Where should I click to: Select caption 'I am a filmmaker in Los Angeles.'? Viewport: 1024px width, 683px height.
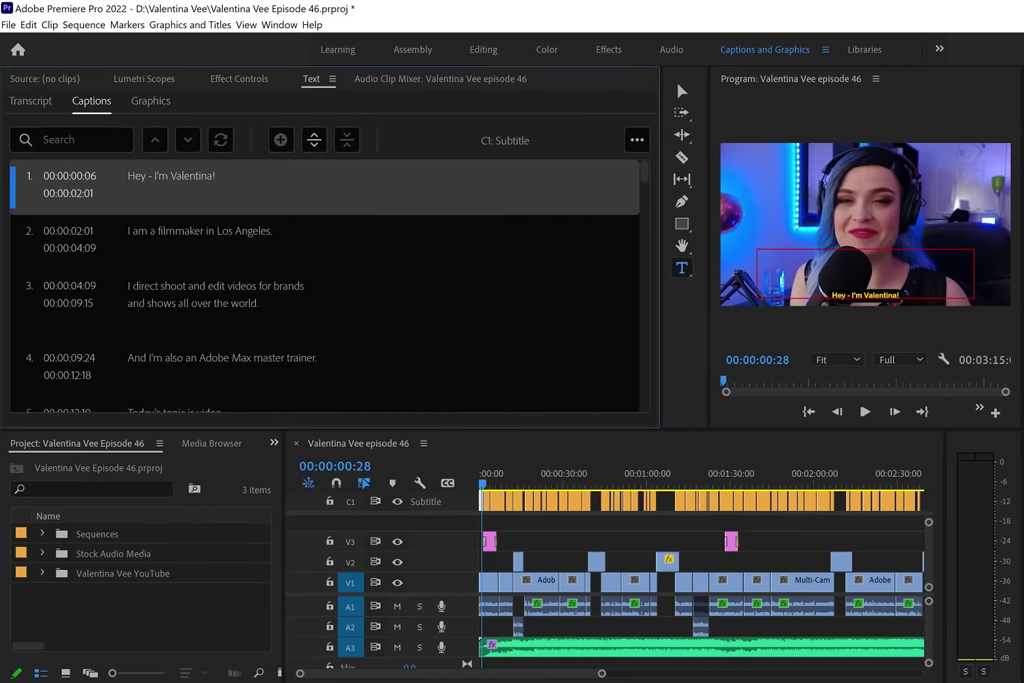200,231
